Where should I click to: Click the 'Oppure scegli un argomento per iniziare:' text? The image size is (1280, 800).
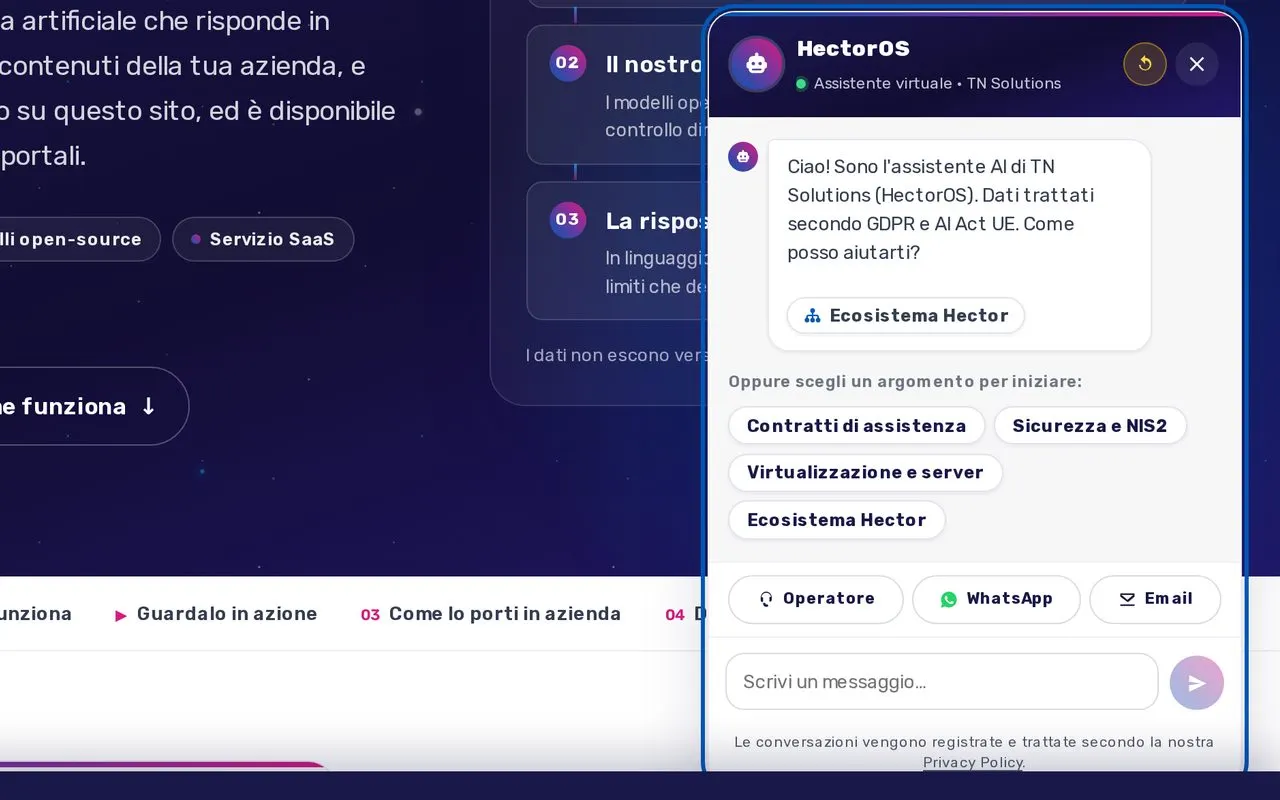[x=905, y=382]
